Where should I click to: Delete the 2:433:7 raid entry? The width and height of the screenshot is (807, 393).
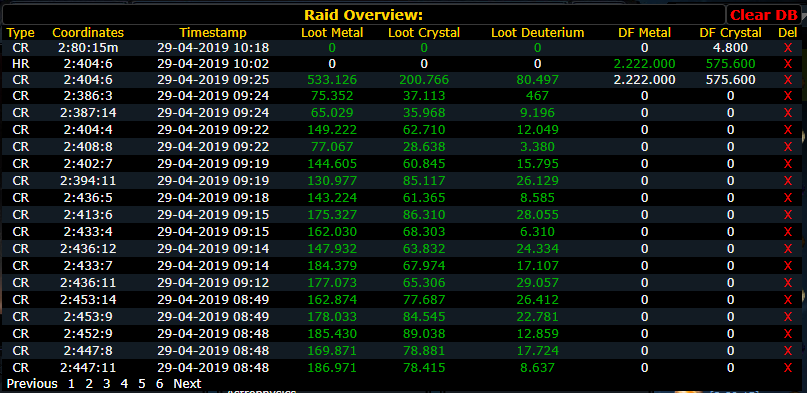[x=787, y=265]
